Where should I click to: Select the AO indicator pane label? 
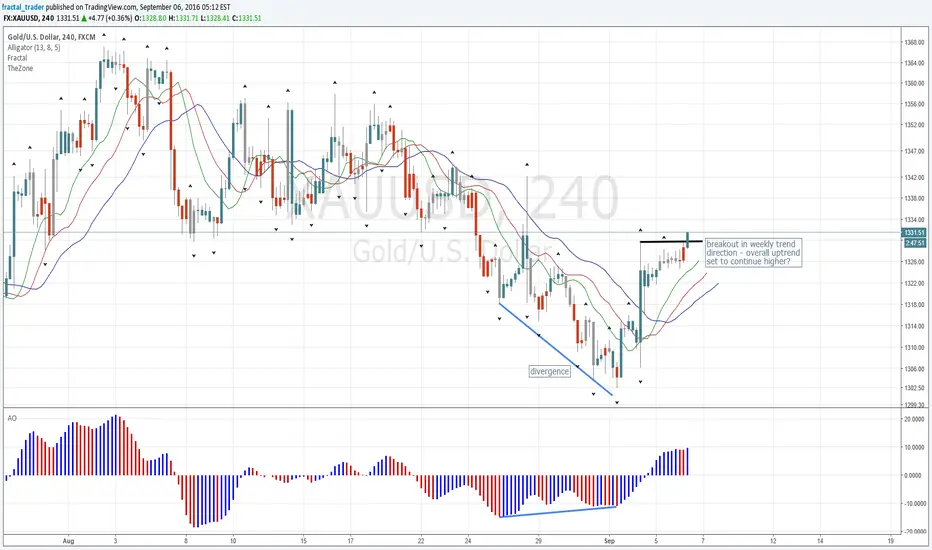tap(12, 419)
